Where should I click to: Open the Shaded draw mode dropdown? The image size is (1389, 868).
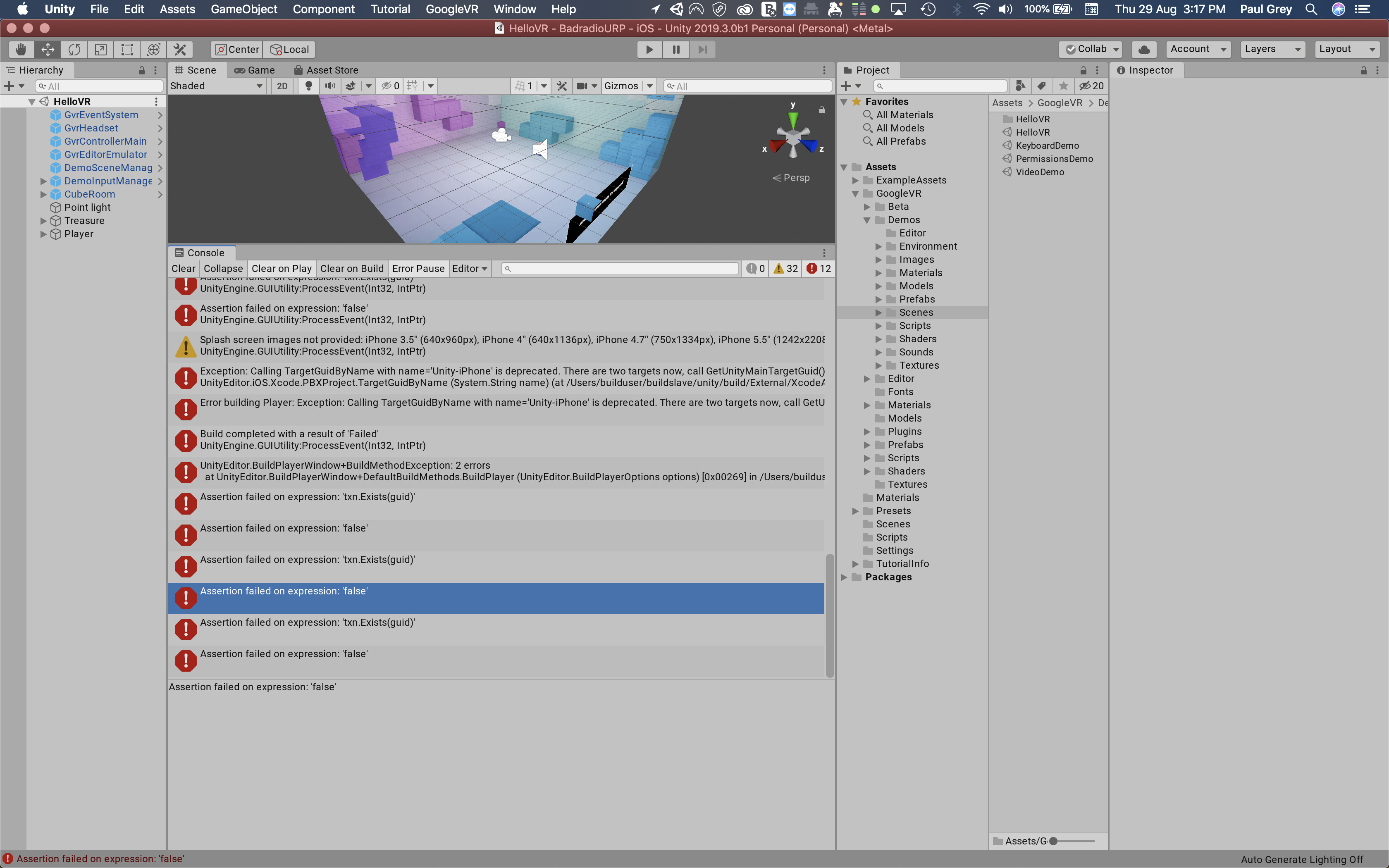point(216,86)
